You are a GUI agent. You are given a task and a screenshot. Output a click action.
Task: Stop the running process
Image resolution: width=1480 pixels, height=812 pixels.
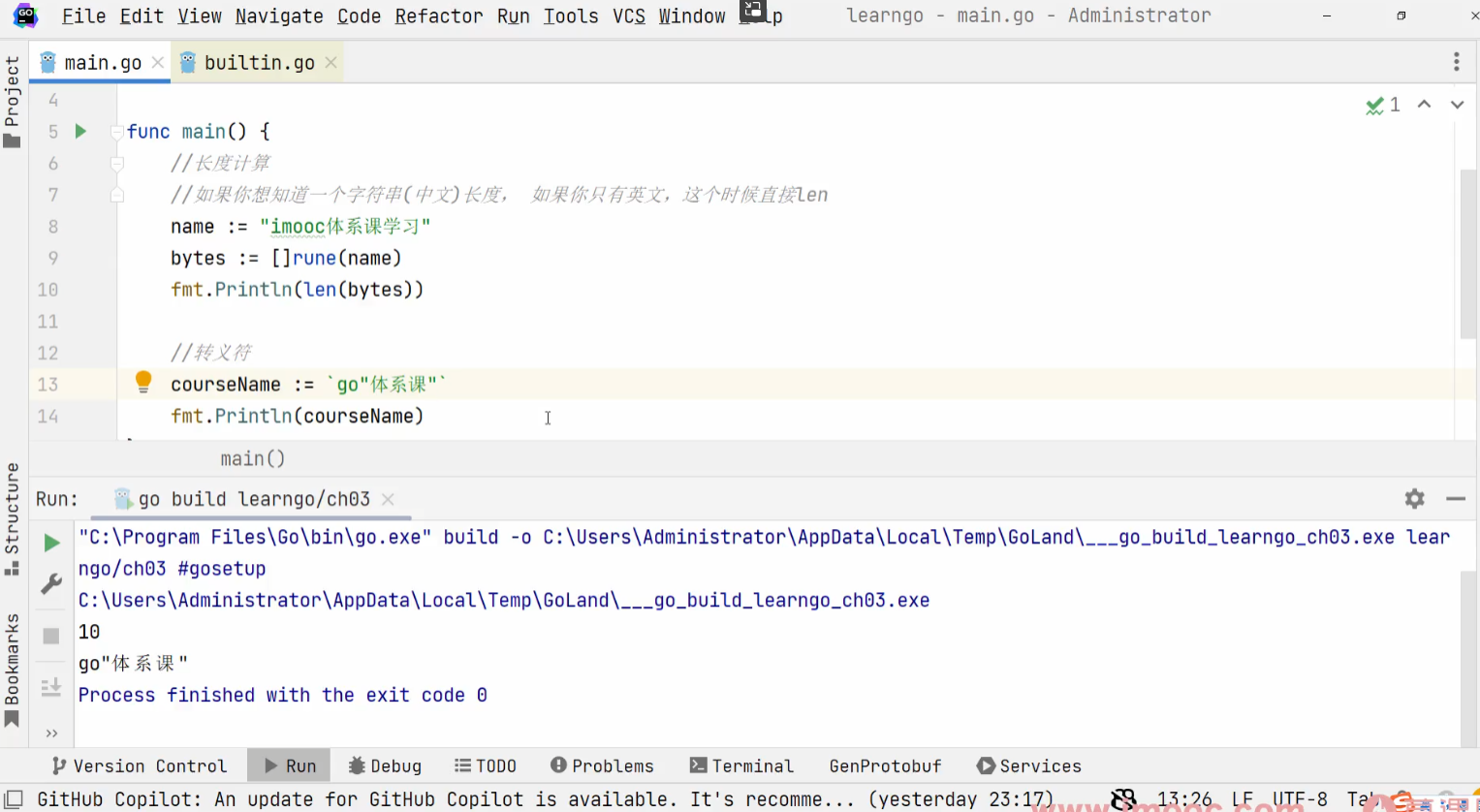pos(51,636)
